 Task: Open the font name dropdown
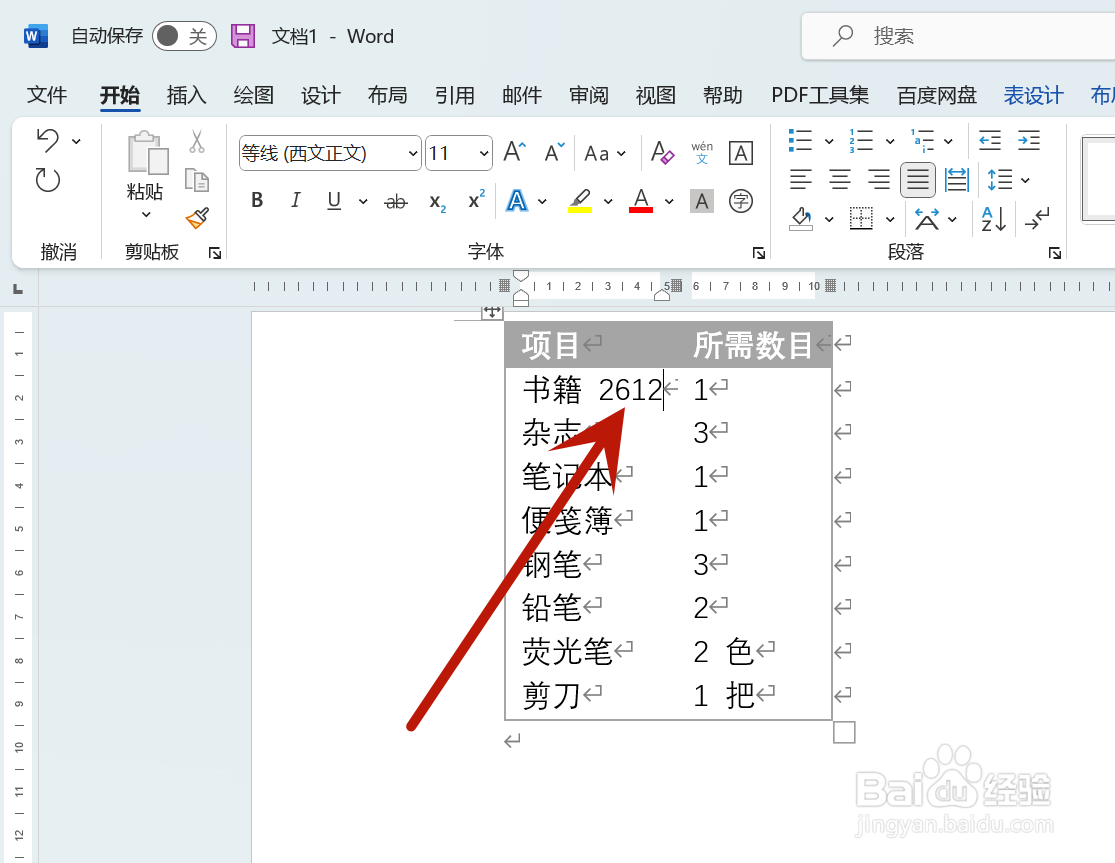(412, 153)
